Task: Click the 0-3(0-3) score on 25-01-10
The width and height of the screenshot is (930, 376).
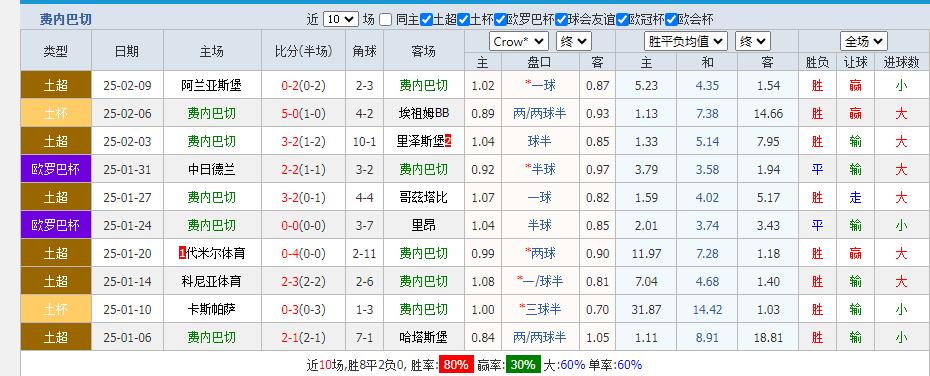Action: pyautogui.click(x=303, y=309)
